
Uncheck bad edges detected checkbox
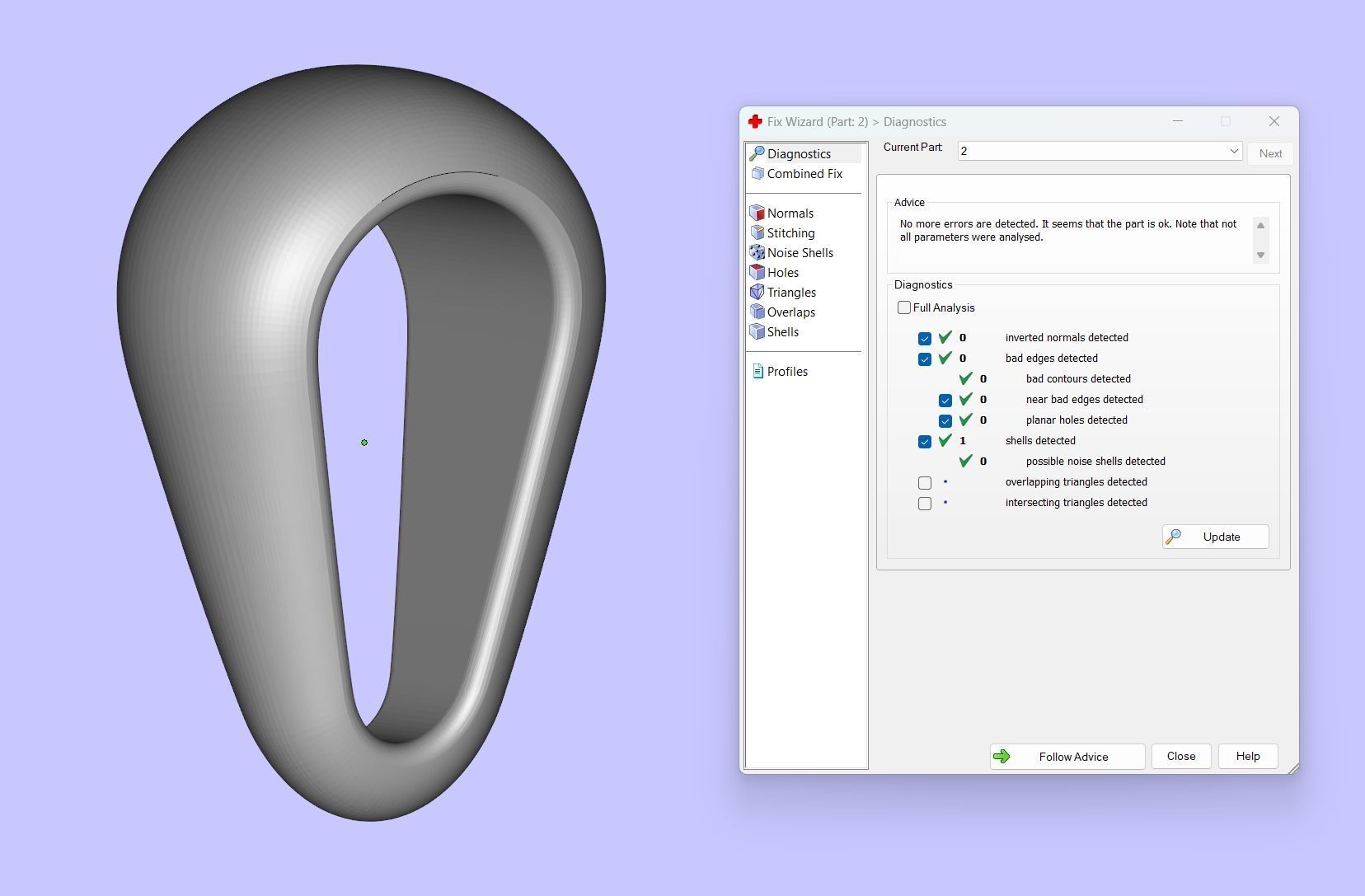925,359
